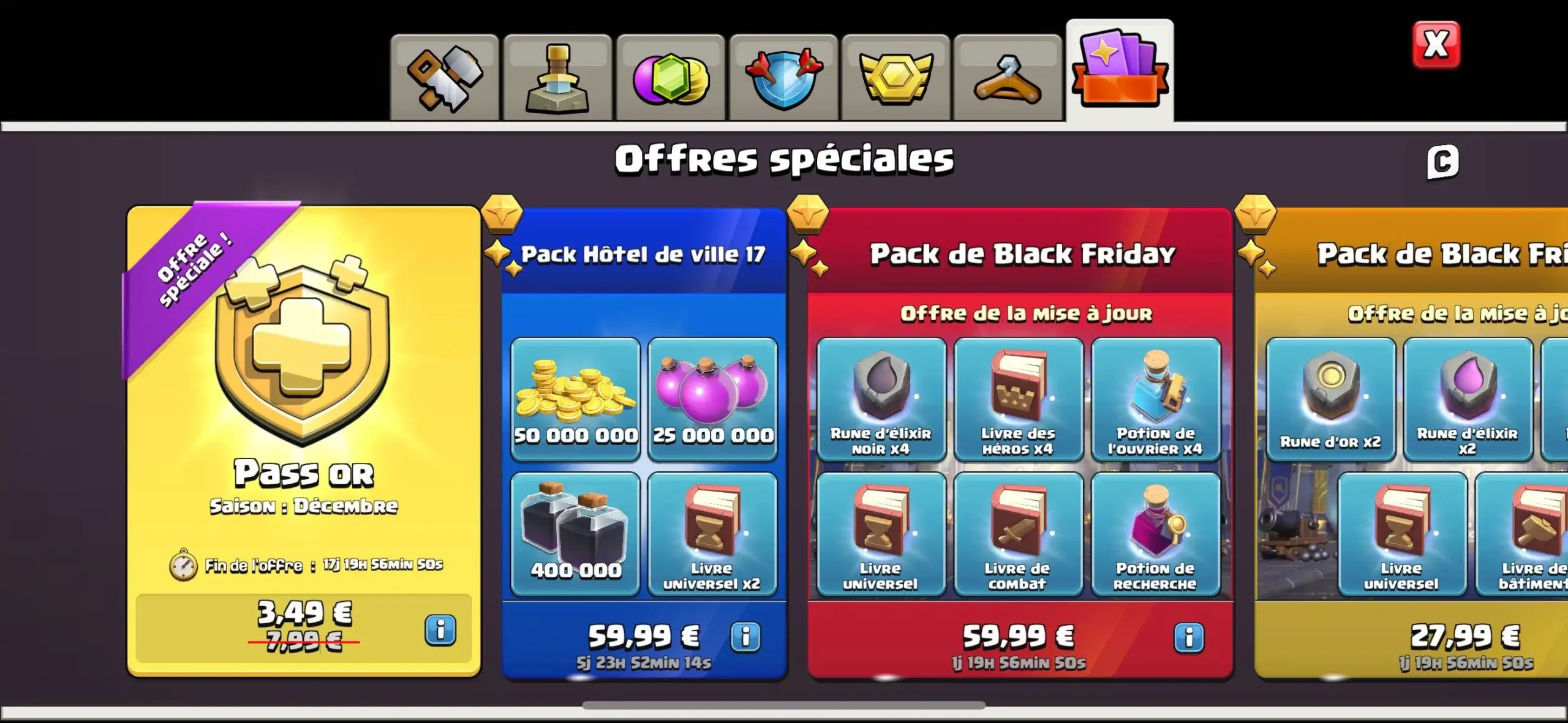Switch to the gems and resources tab
The width and height of the screenshot is (1568, 723).
click(x=671, y=78)
